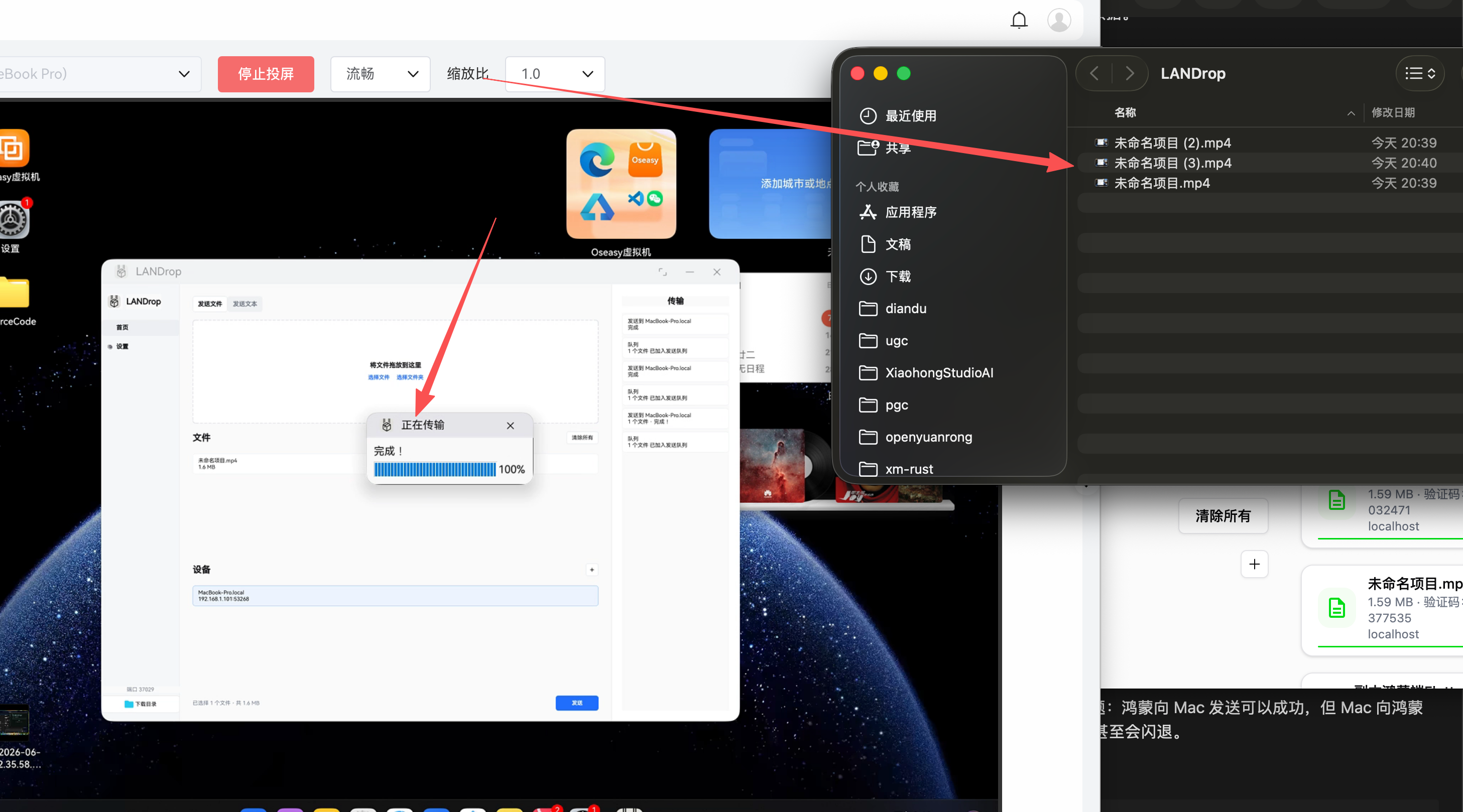Click the large 清除所有 button below Finder
Viewport: 1463px width, 812px height.
(1223, 516)
